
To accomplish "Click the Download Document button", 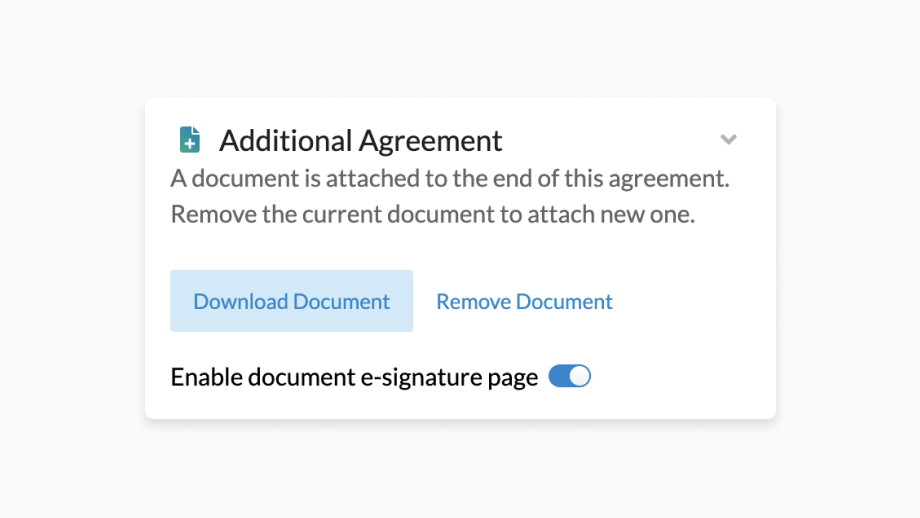I will [291, 301].
